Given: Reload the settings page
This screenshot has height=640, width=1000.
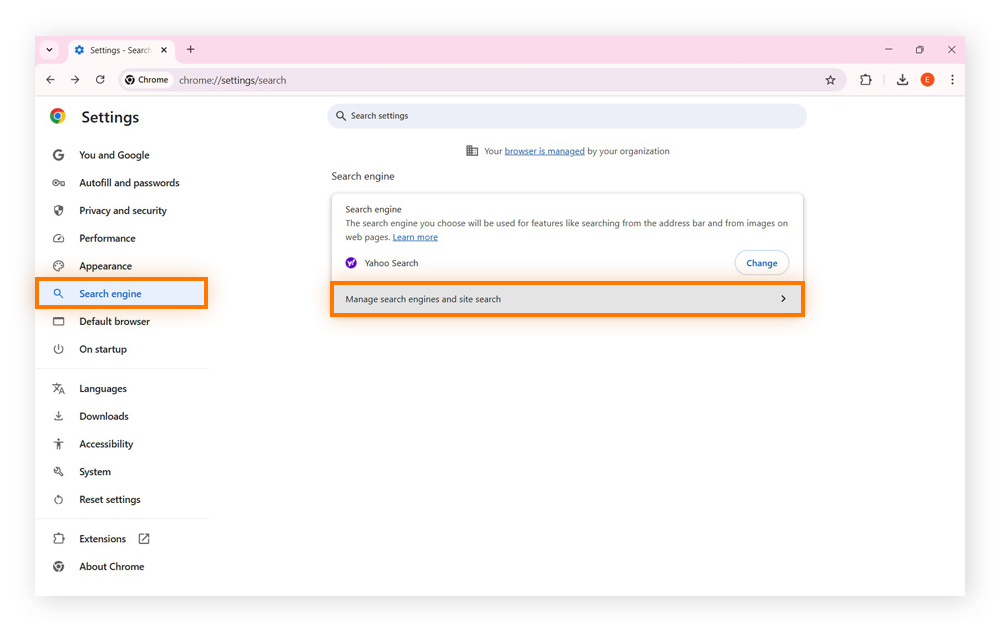Looking at the screenshot, I should 100,79.
